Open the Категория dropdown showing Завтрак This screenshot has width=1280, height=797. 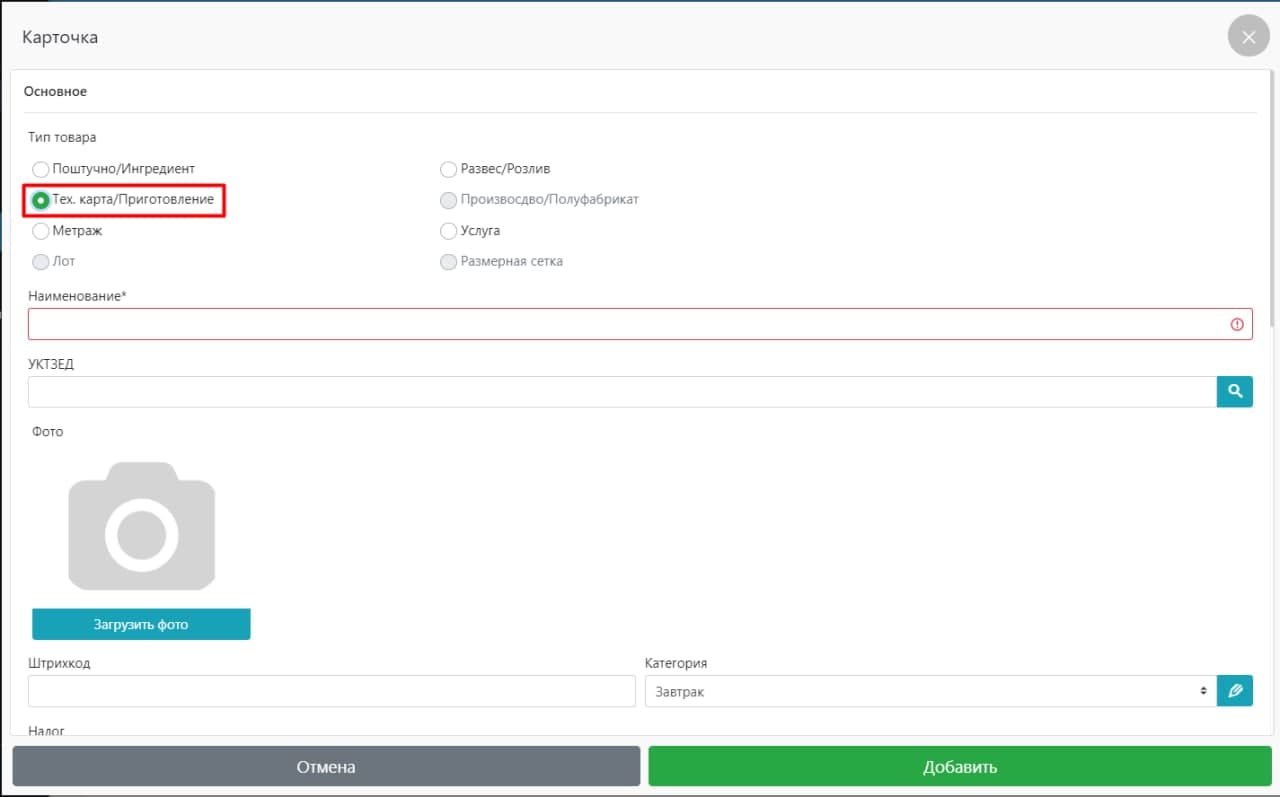click(x=929, y=691)
